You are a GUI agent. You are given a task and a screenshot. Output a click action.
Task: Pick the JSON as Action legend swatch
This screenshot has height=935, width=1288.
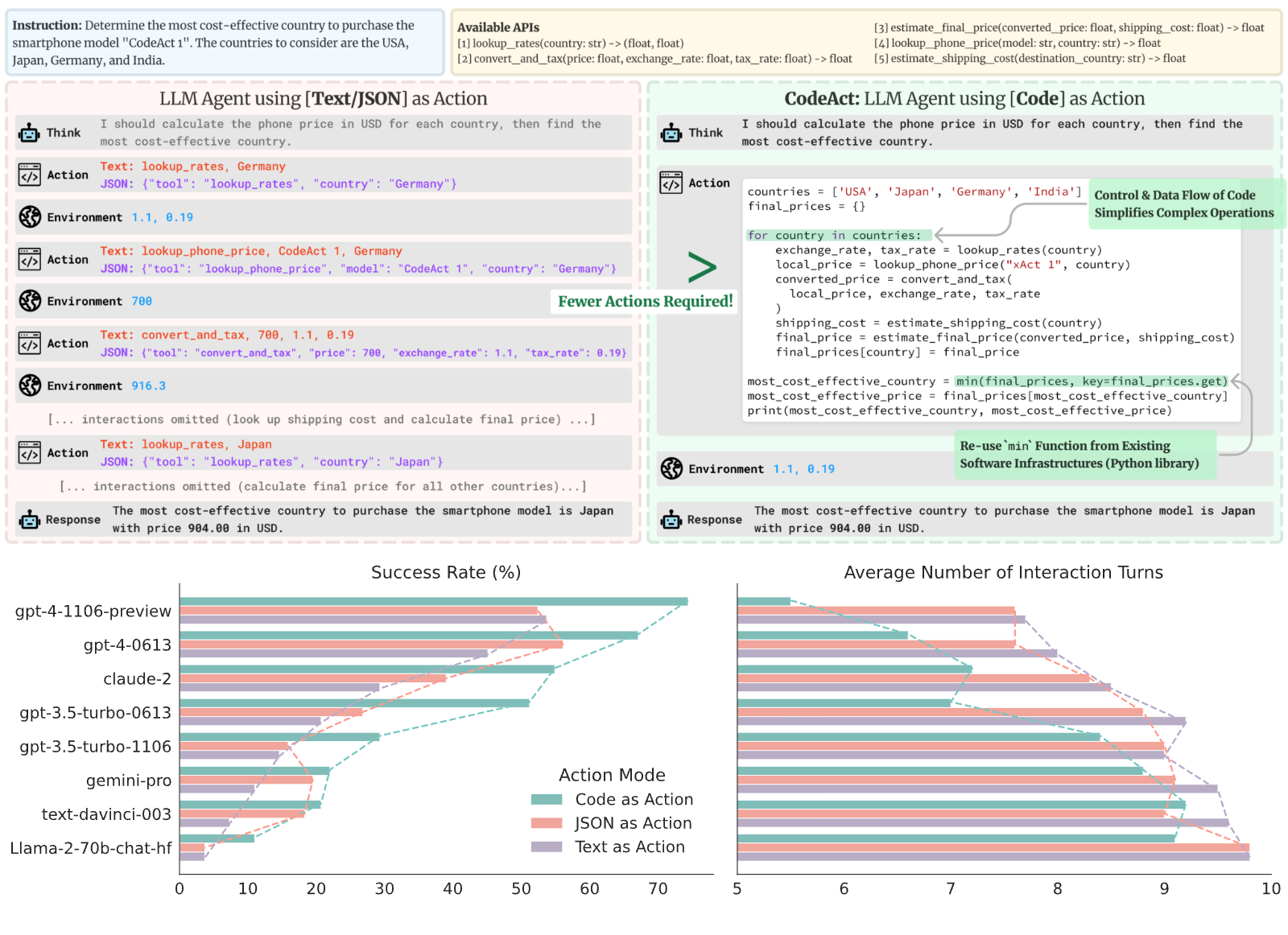pyautogui.click(x=547, y=823)
